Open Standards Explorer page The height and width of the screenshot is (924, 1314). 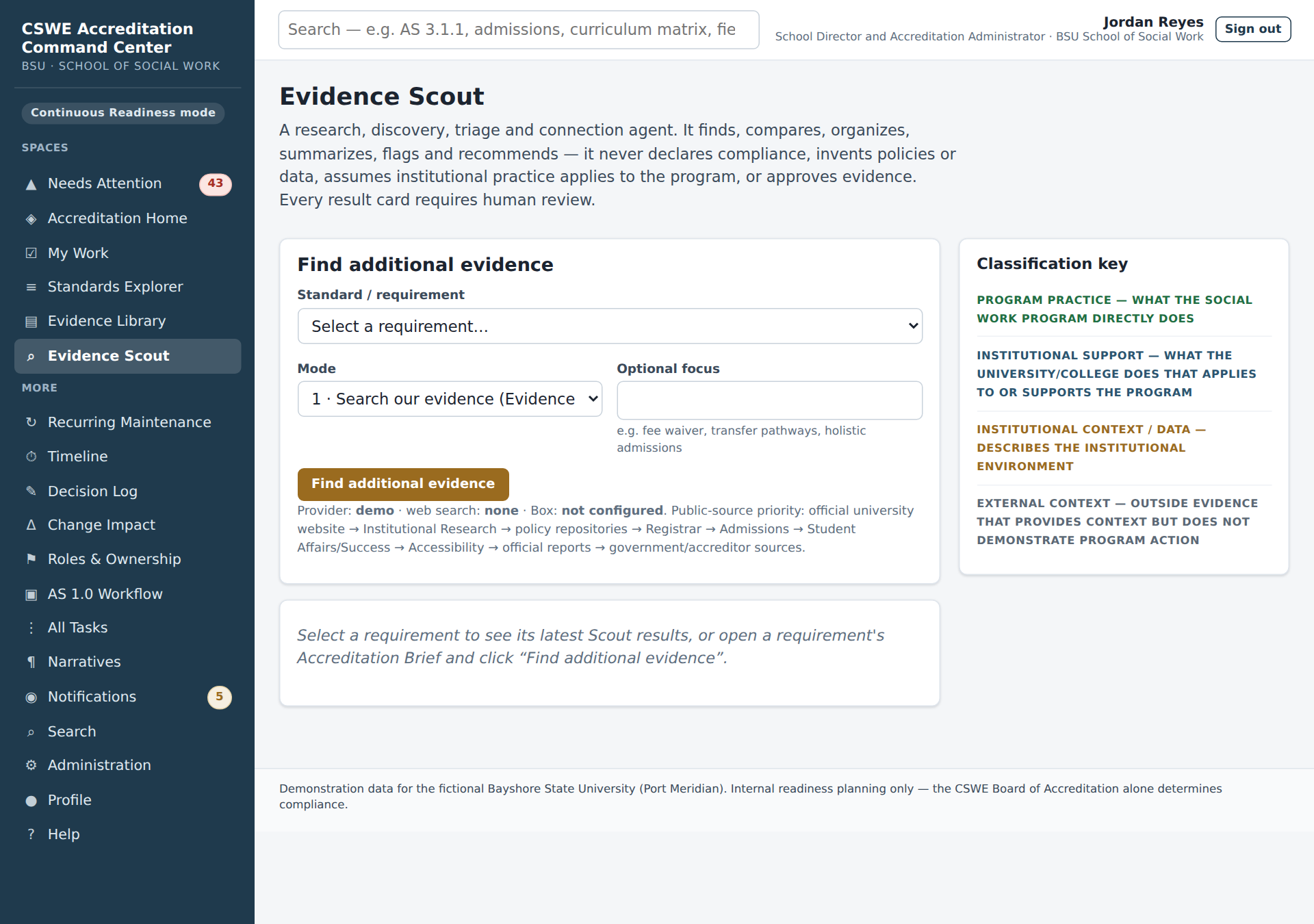(127, 287)
